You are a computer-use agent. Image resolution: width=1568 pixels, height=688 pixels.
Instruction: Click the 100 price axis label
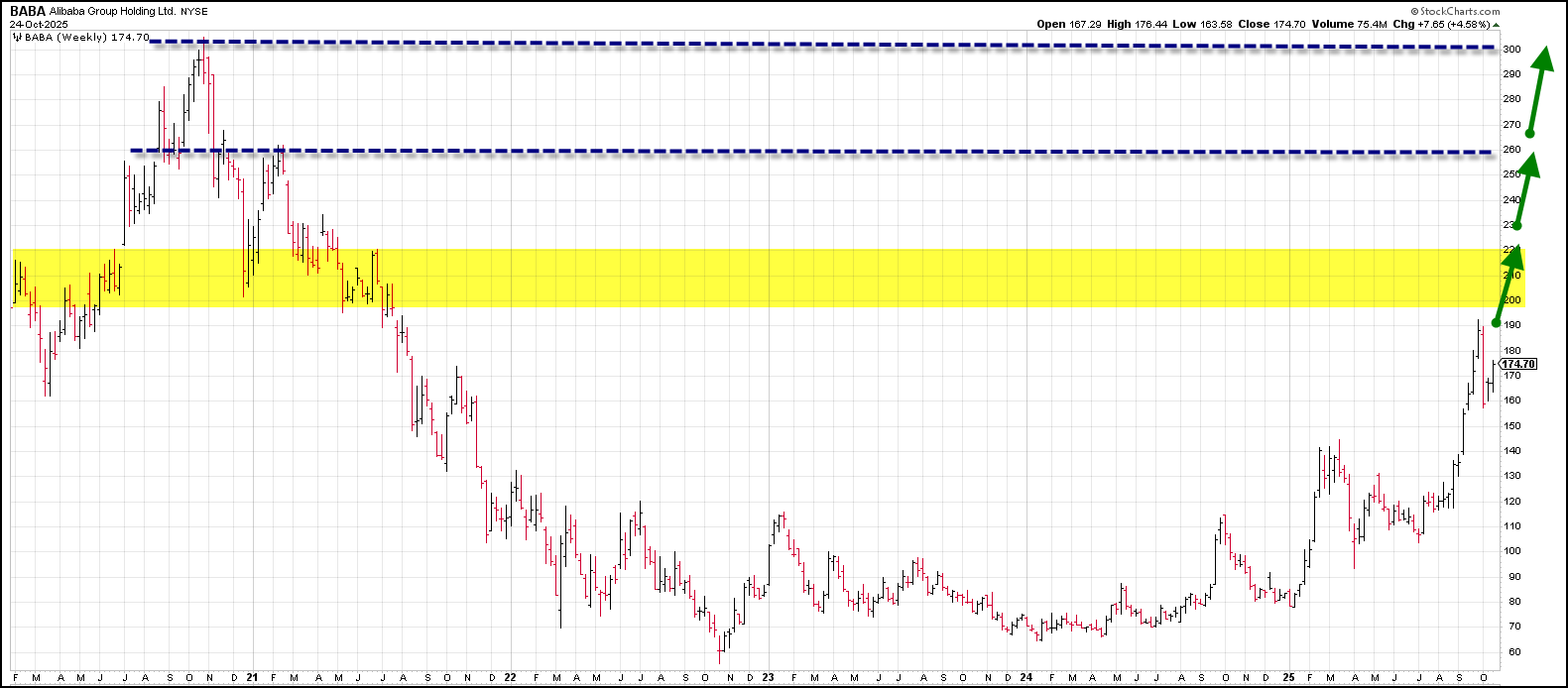pyautogui.click(x=1512, y=551)
